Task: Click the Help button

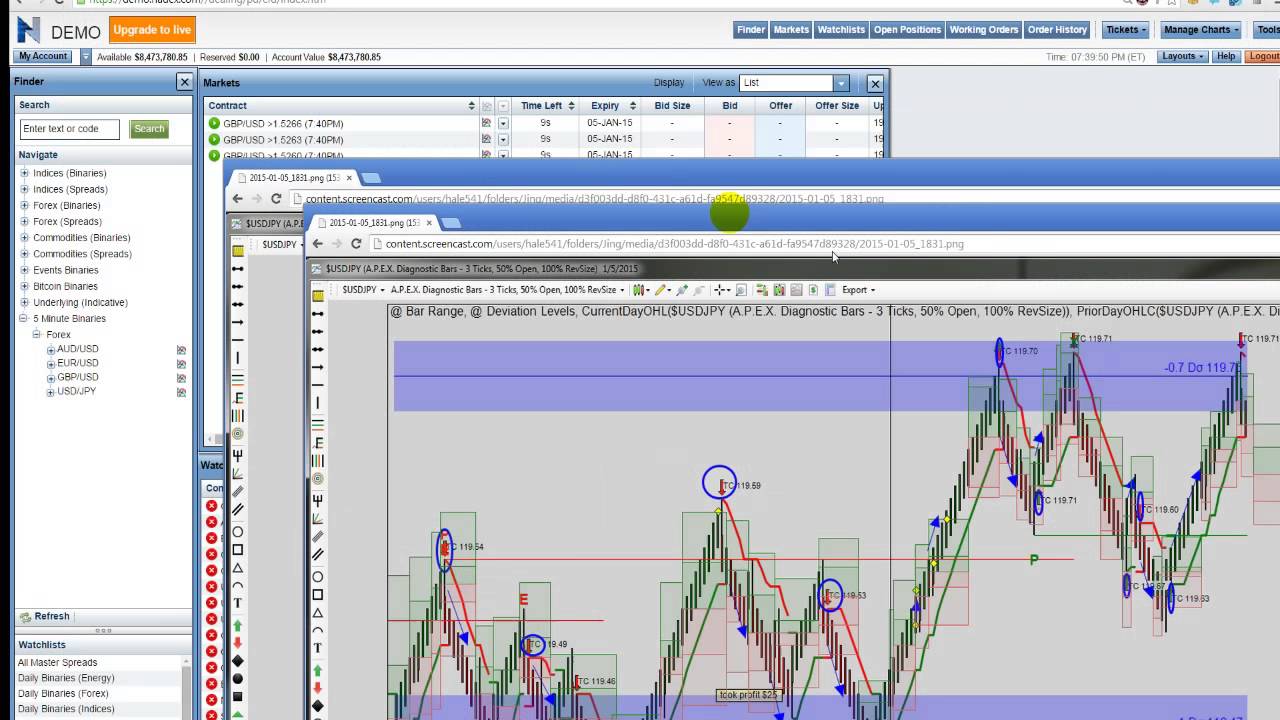Action: 1226,57
